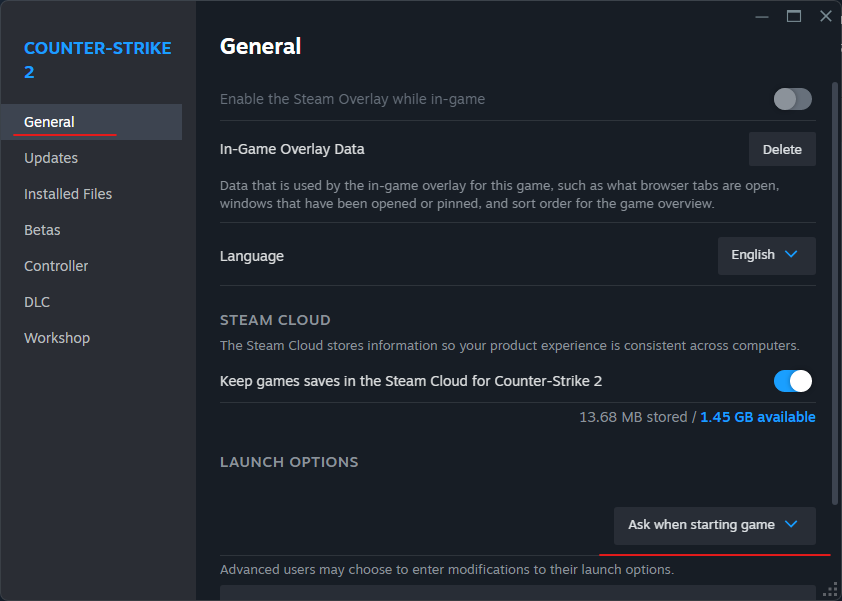Open the Installed Files section
This screenshot has height=601, width=842.
(68, 194)
